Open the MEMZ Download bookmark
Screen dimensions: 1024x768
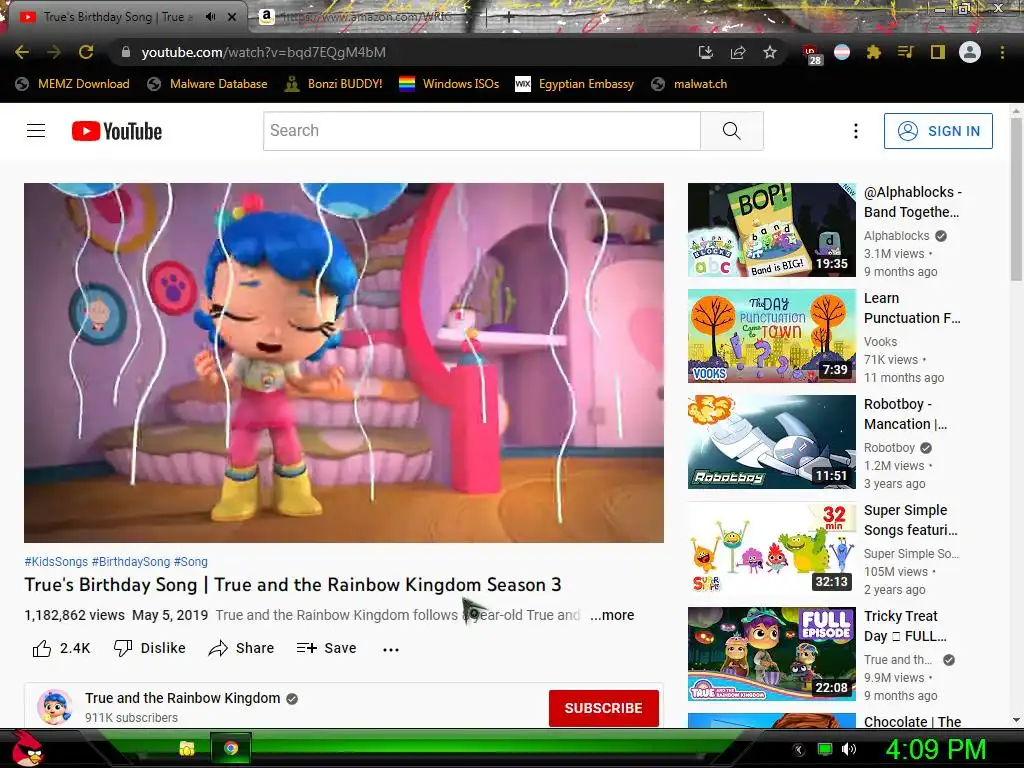tap(72, 84)
